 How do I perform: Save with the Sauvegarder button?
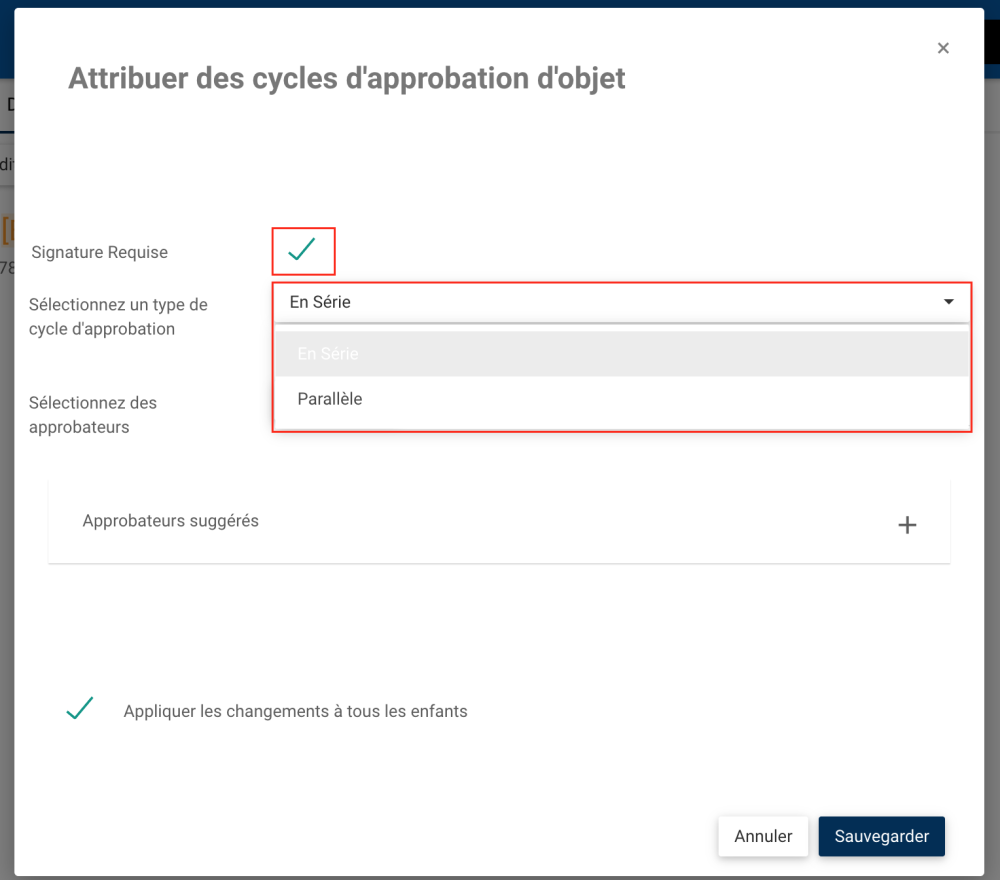click(881, 836)
